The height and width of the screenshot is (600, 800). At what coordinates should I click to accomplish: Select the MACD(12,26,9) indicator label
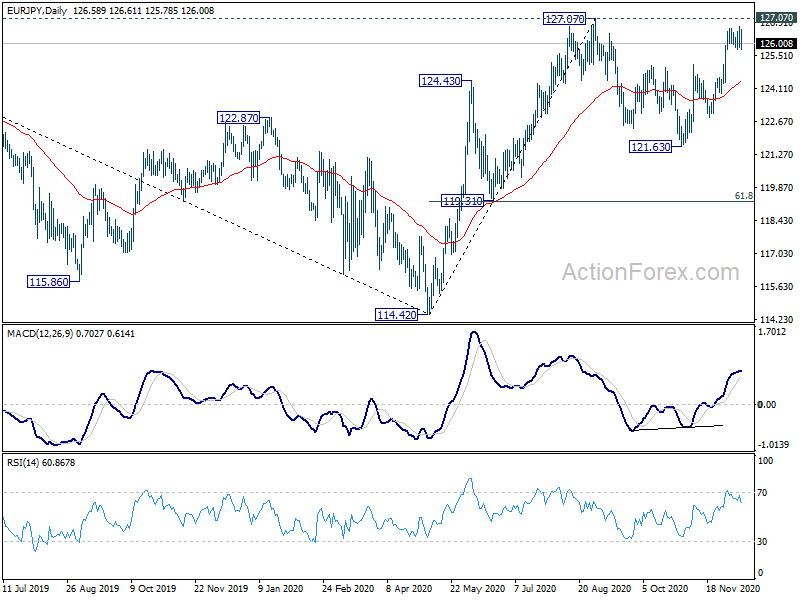click(x=40, y=334)
